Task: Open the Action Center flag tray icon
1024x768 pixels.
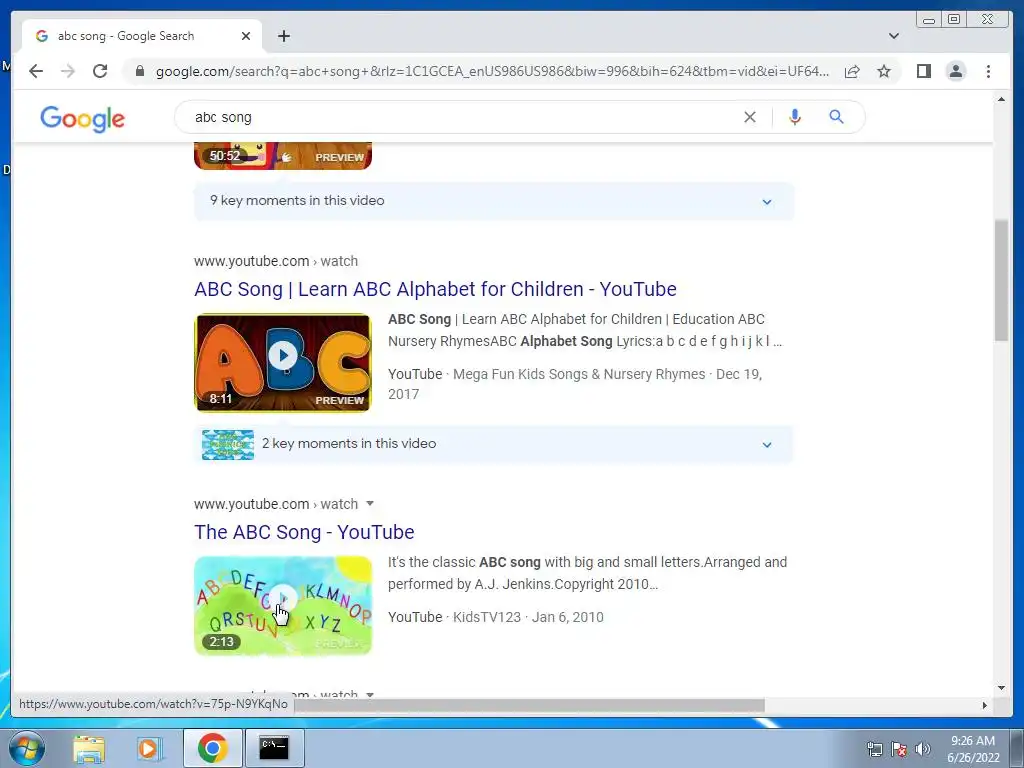Action: coord(899,749)
